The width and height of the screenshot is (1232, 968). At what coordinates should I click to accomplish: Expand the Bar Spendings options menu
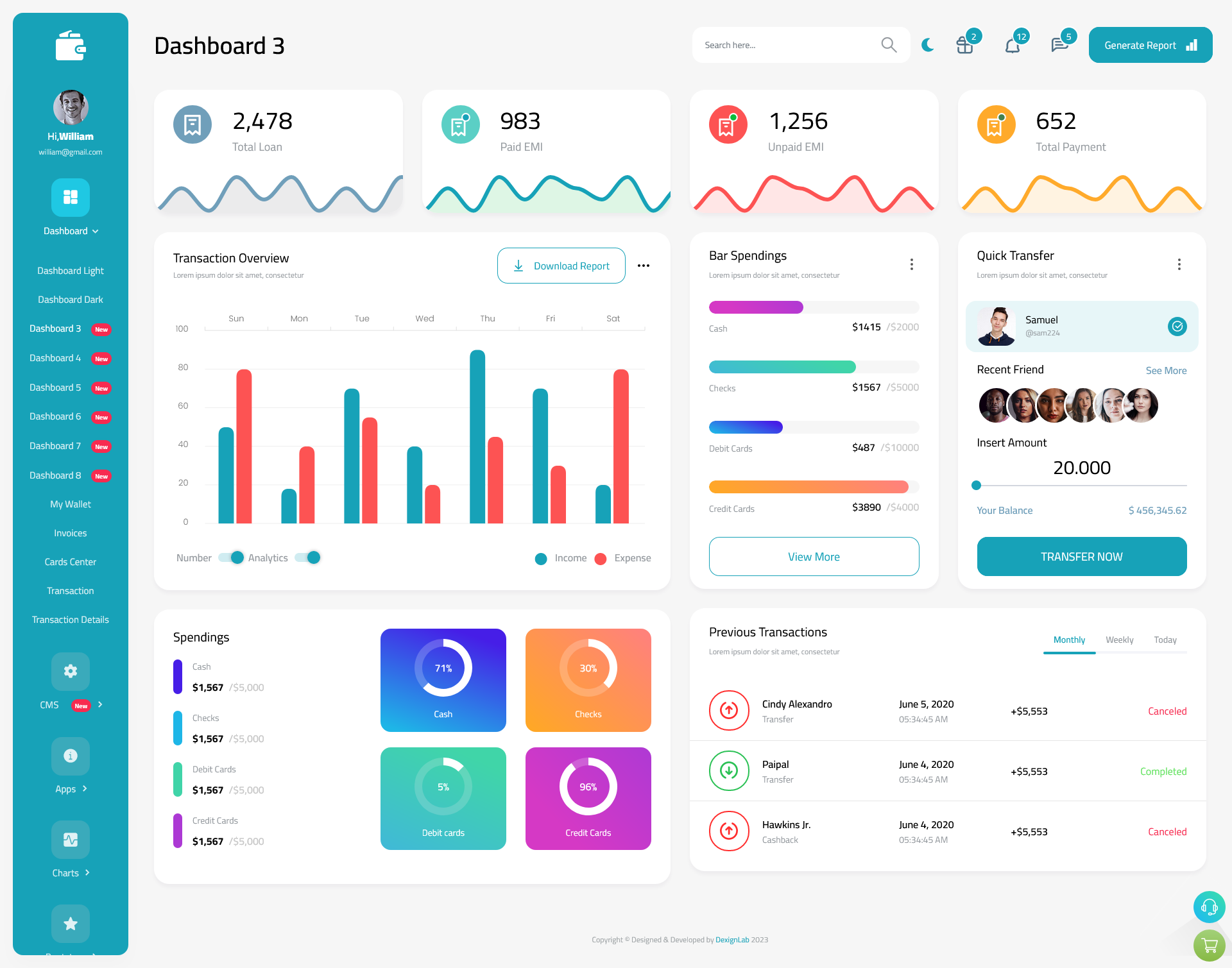(912, 264)
